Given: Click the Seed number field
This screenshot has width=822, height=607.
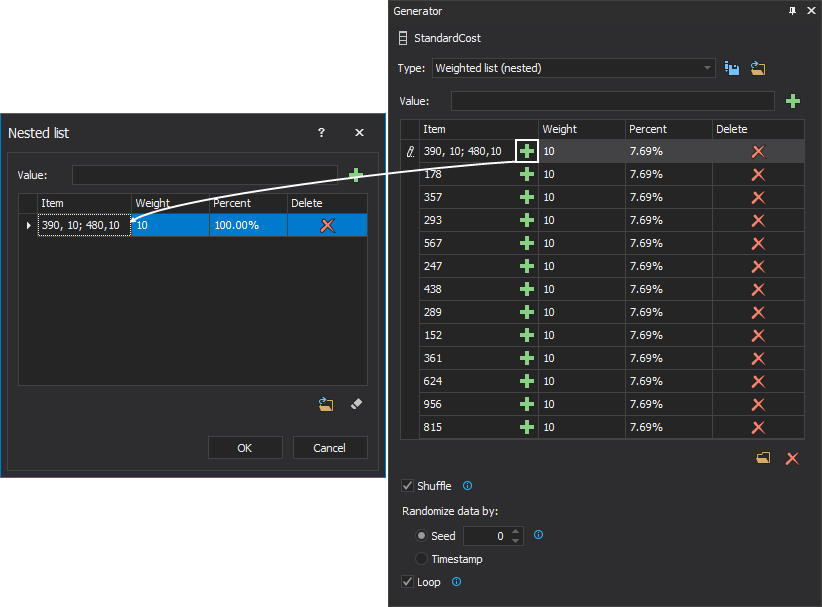Looking at the screenshot, I should [486, 536].
